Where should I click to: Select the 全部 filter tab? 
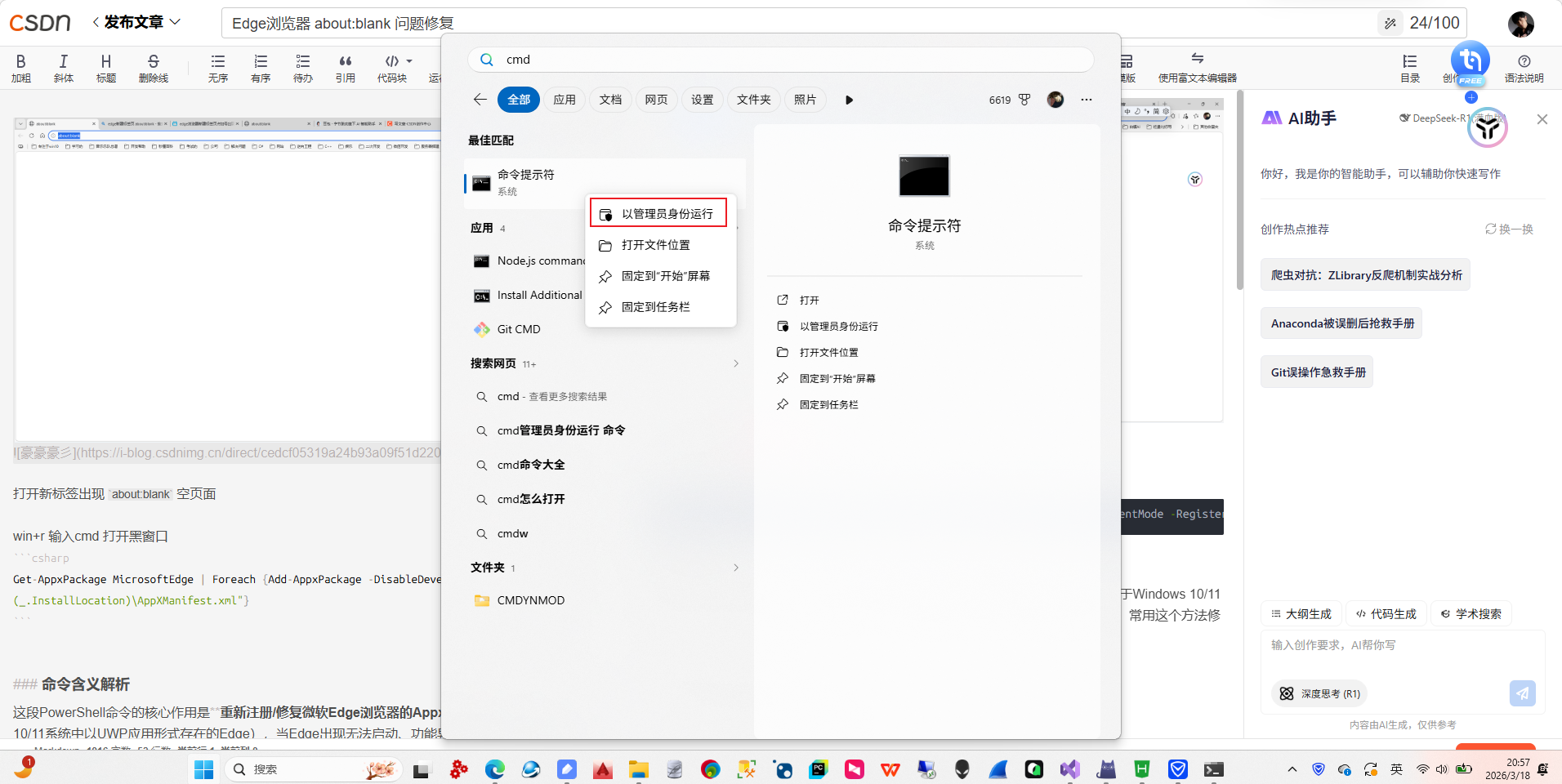[519, 100]
